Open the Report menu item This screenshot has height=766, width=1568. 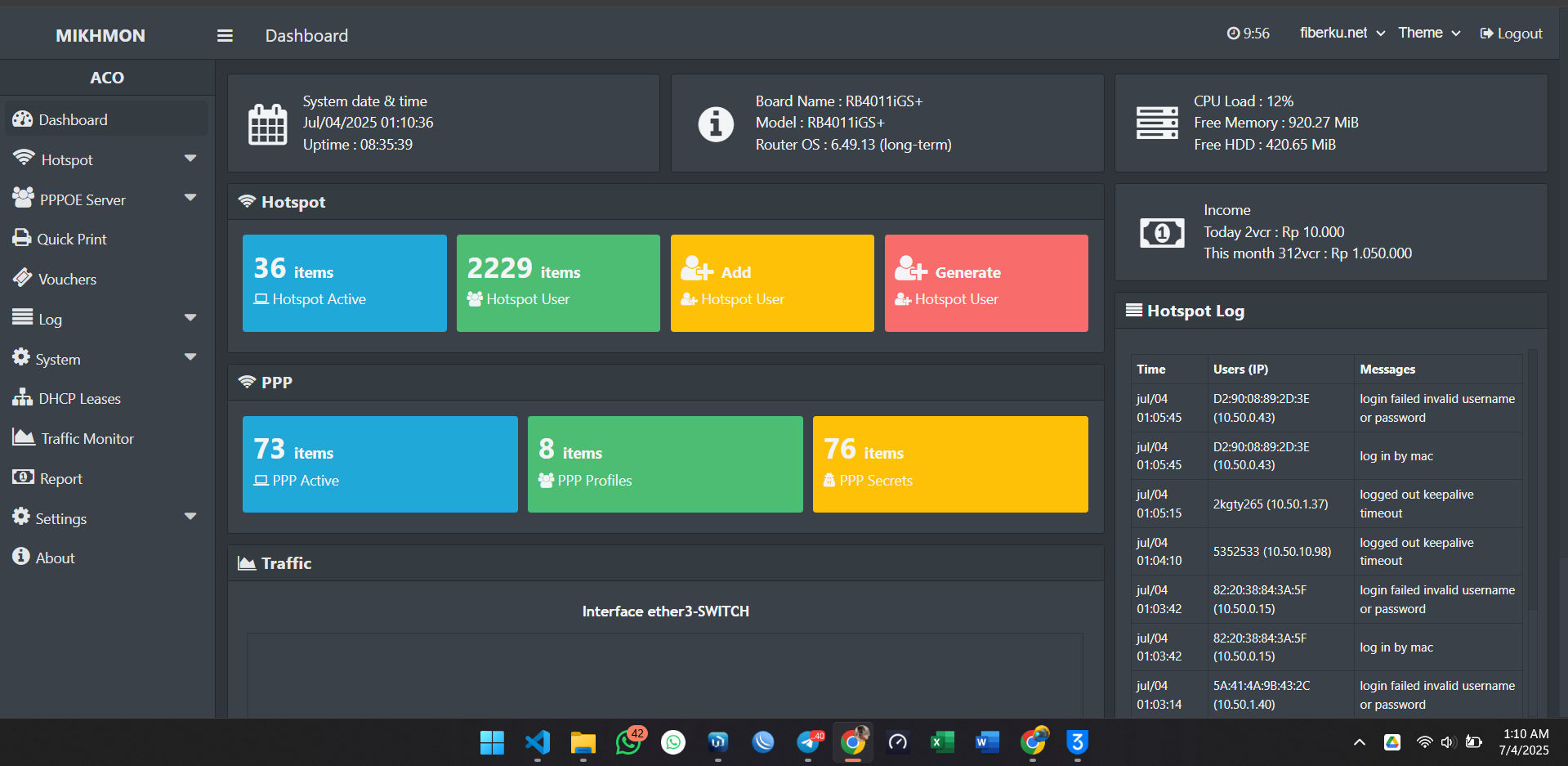click(x=106, y=478)
